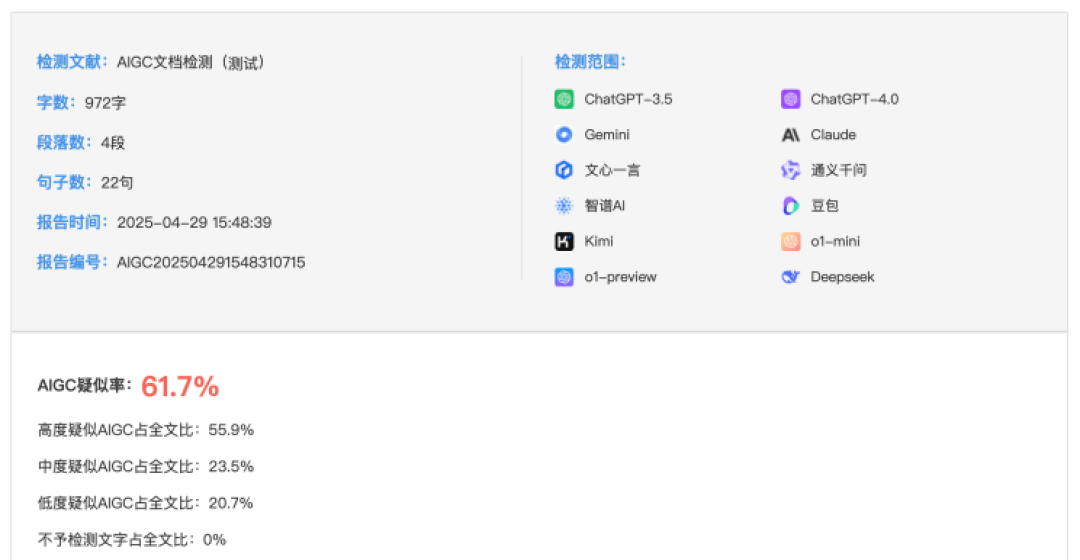Image resolution: width=1080 pixels, height=560 pixels.
Task: Select the 豆包 label
Action: pos(824,205)
